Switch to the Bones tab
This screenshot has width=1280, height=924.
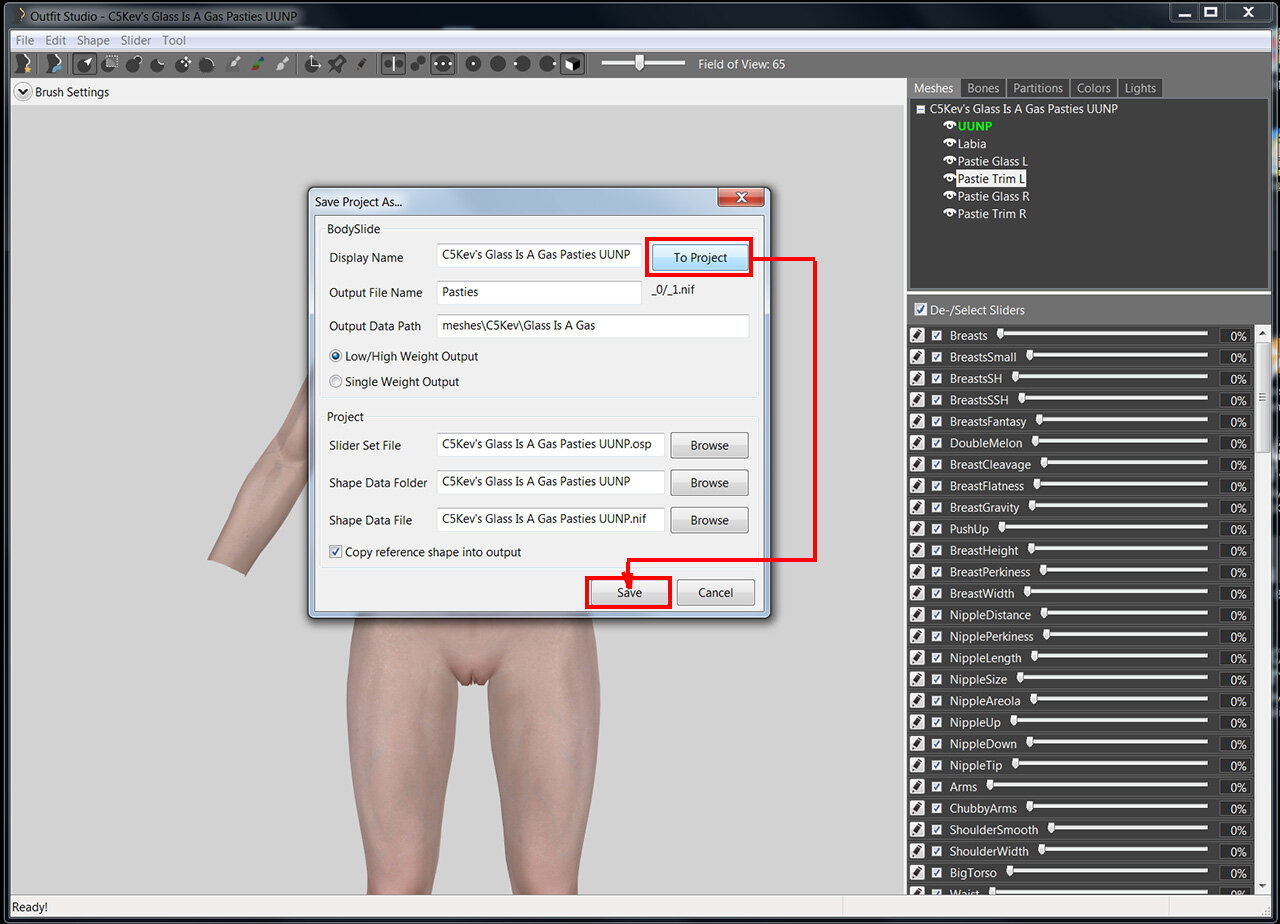(x=983, y=88)
